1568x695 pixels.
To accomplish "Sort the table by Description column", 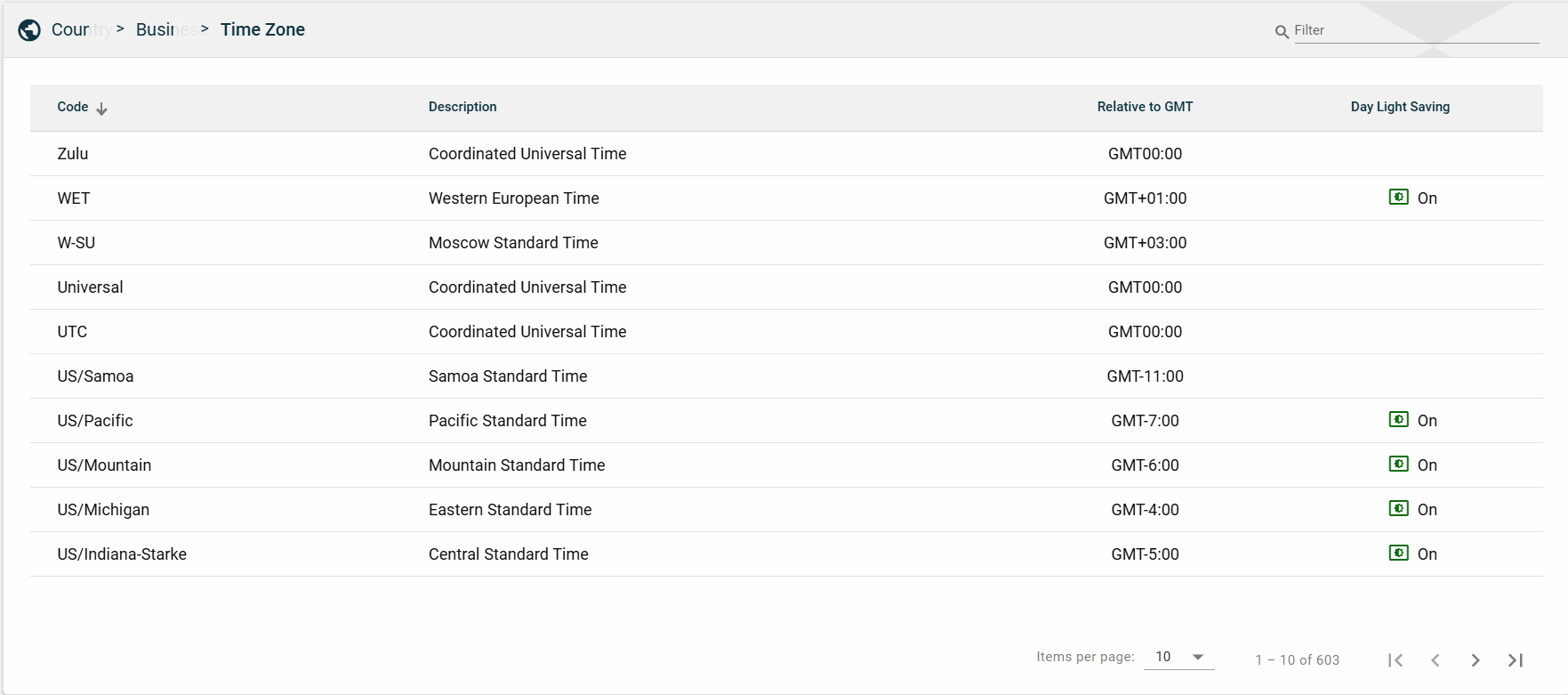I will (x=462, y=107).
